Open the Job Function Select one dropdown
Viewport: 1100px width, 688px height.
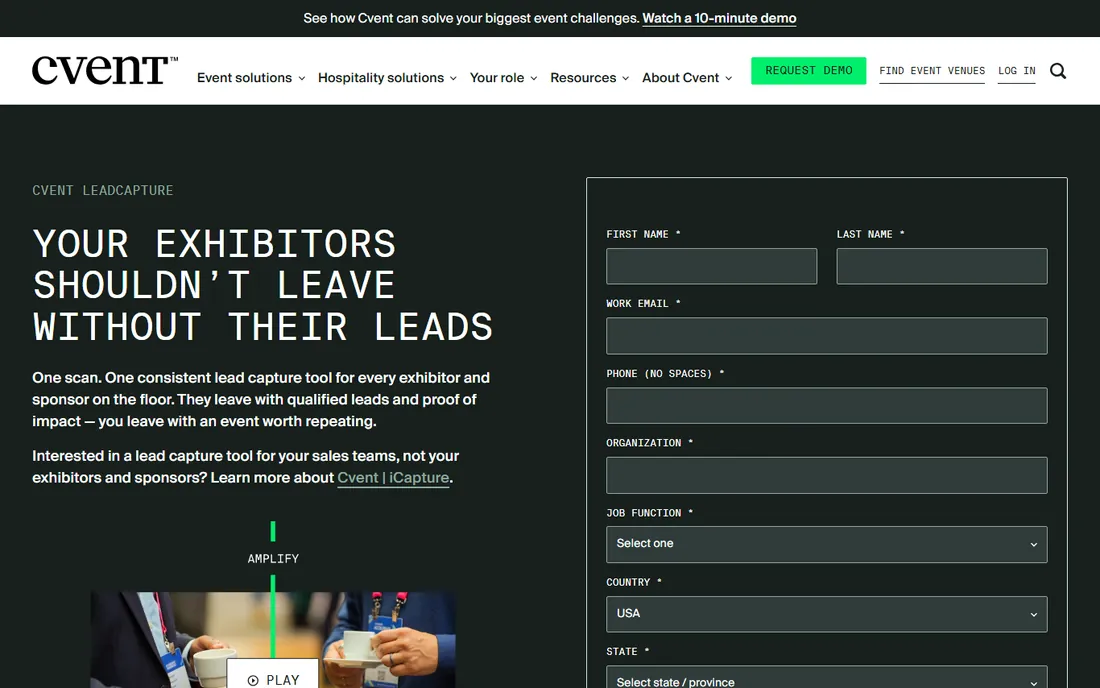826,544
